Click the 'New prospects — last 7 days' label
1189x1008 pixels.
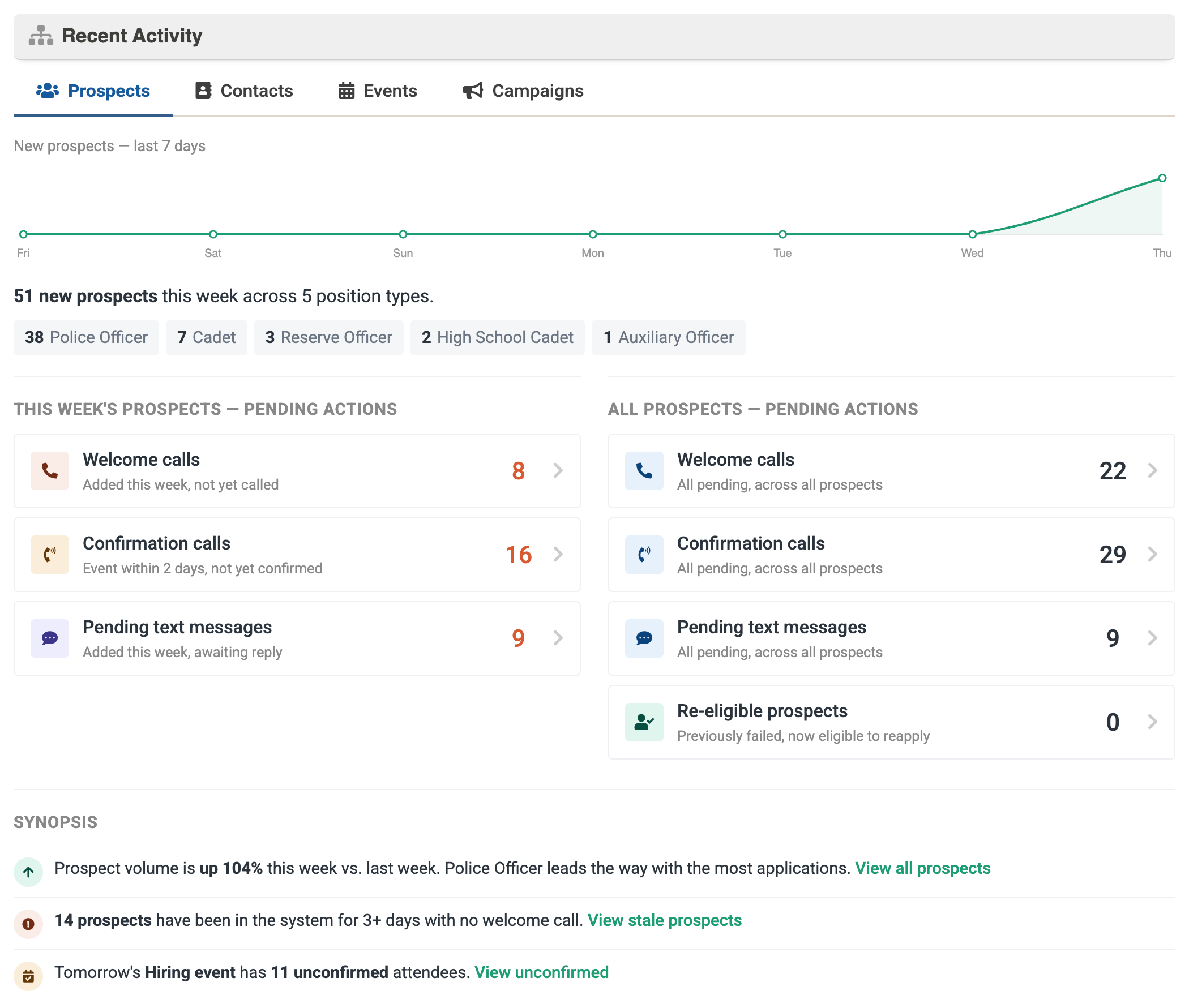tap(109, 145)
